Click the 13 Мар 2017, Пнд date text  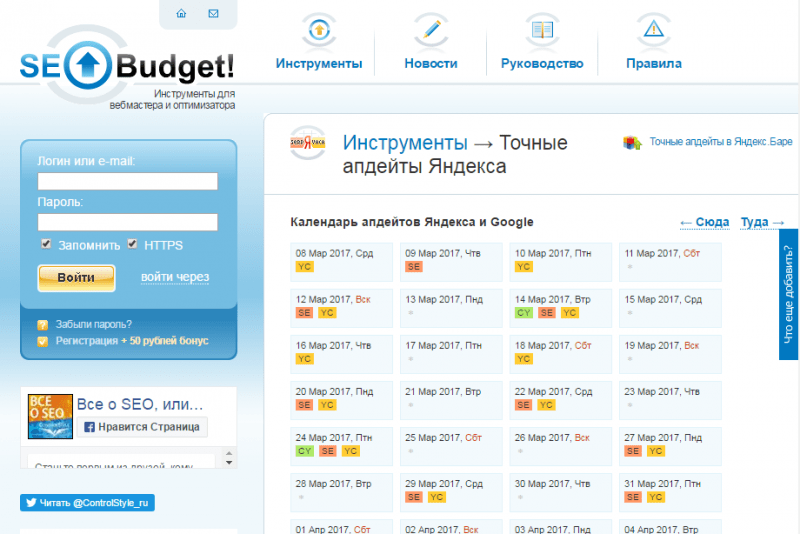[444, 299]
